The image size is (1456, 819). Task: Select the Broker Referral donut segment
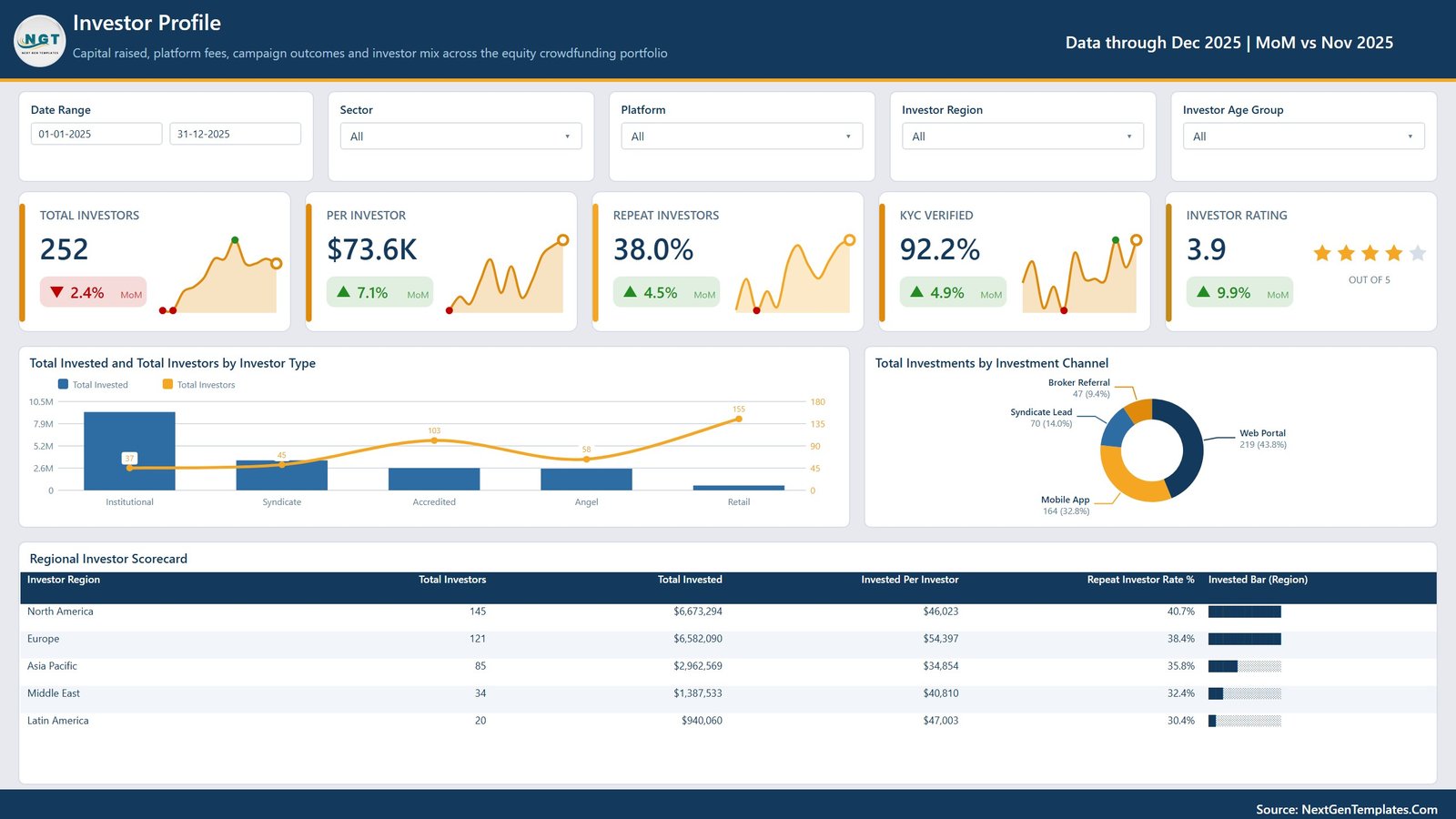pyautogui.click(x=1139, y=410)
